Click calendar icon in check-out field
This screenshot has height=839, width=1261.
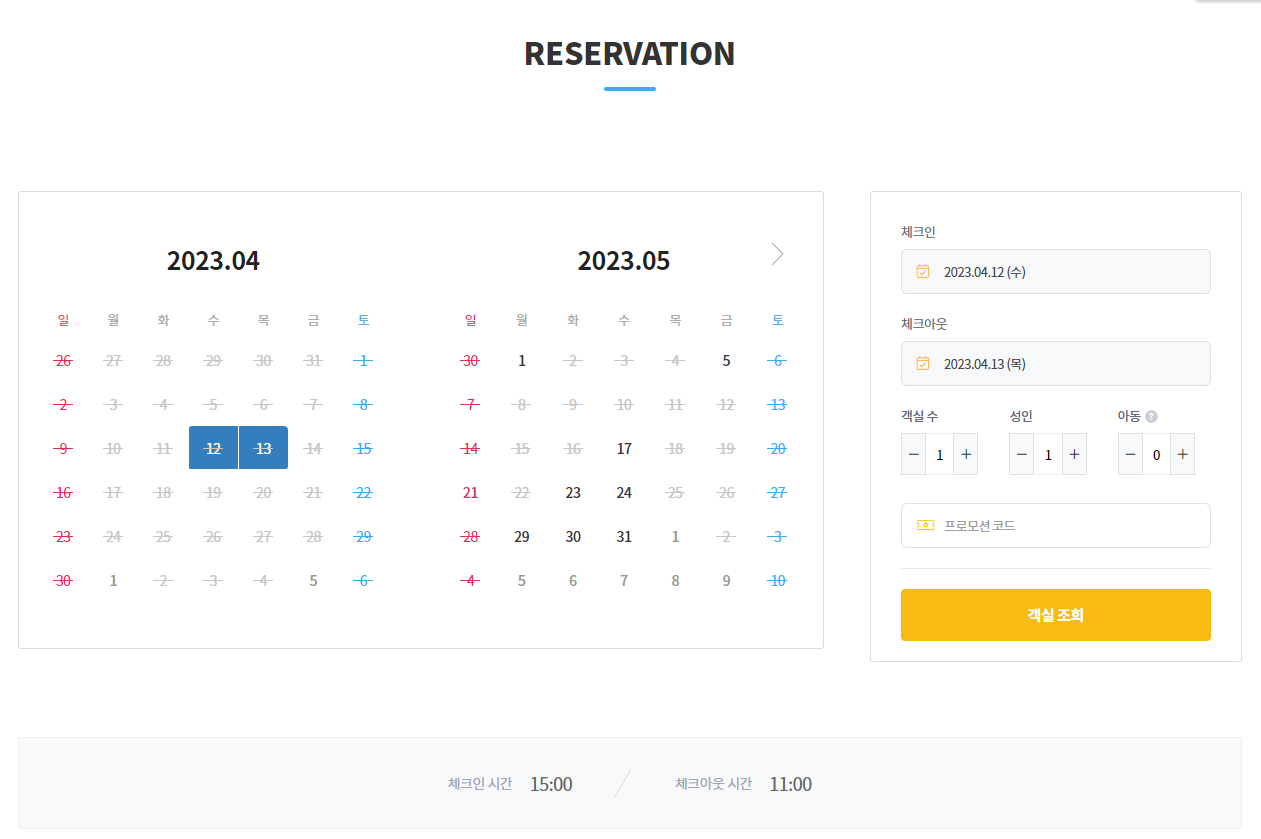click(923, 363)
